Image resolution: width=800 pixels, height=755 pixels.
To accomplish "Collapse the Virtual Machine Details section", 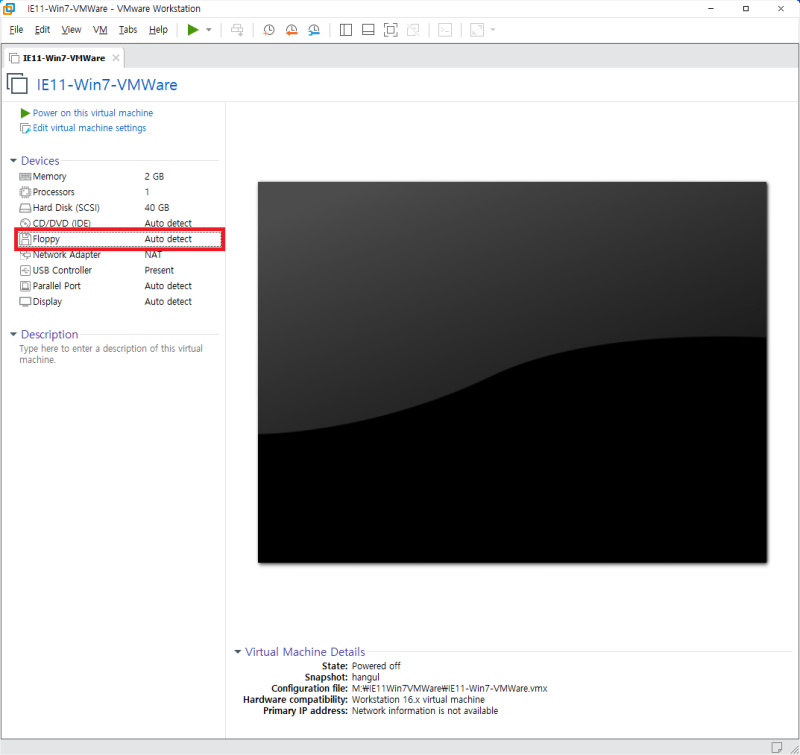I will 238,651.
